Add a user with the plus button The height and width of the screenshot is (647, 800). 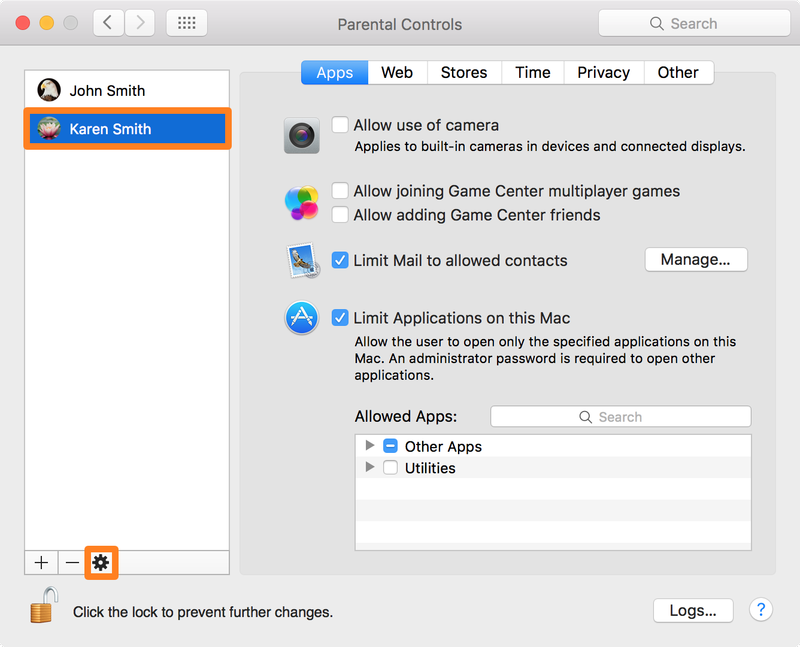41,562
